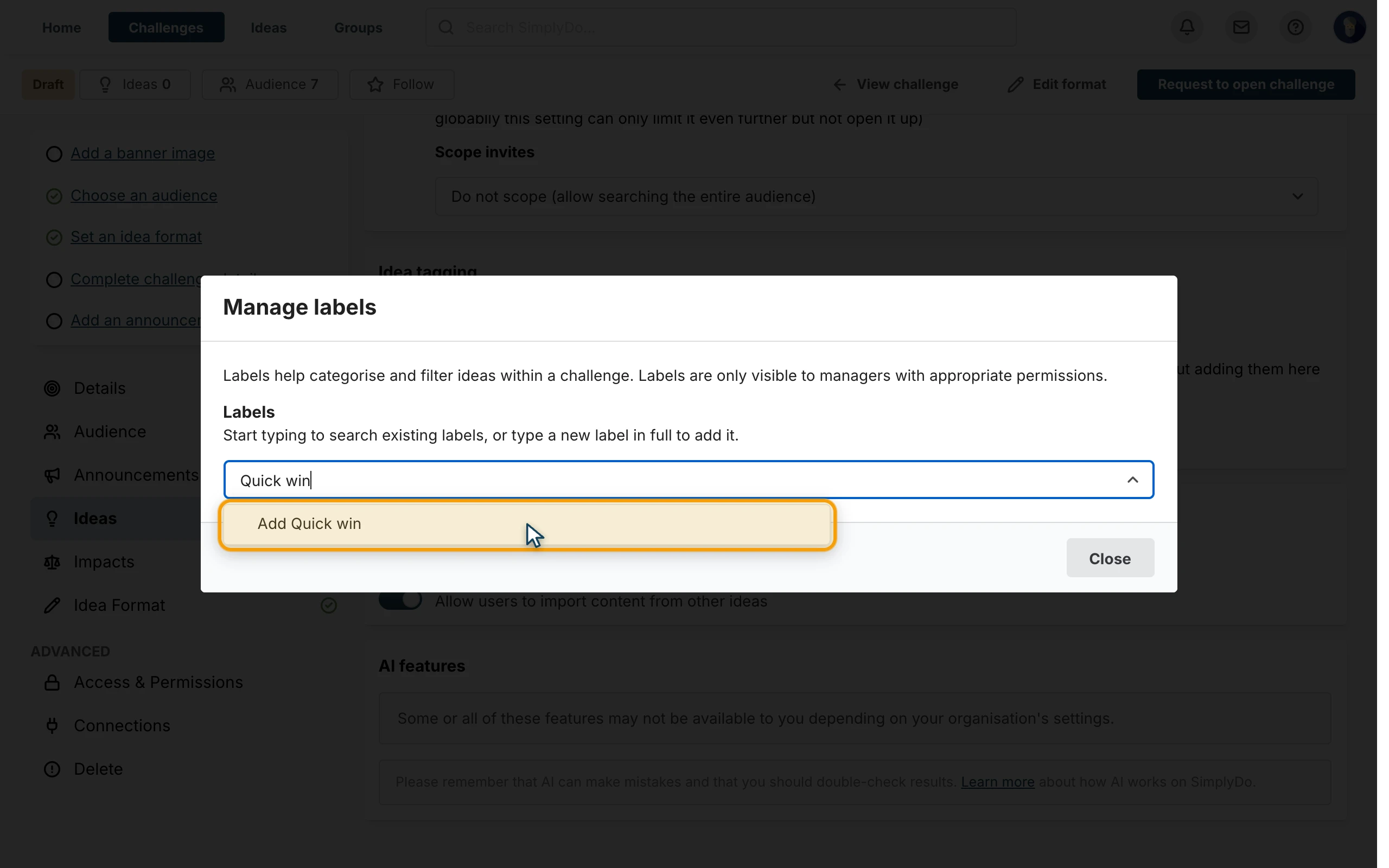Image resolution: width=1389 pixels, height=868 pixels.
Task: Click the Delete warning circle icon
Action: click(x=52, y=769)
